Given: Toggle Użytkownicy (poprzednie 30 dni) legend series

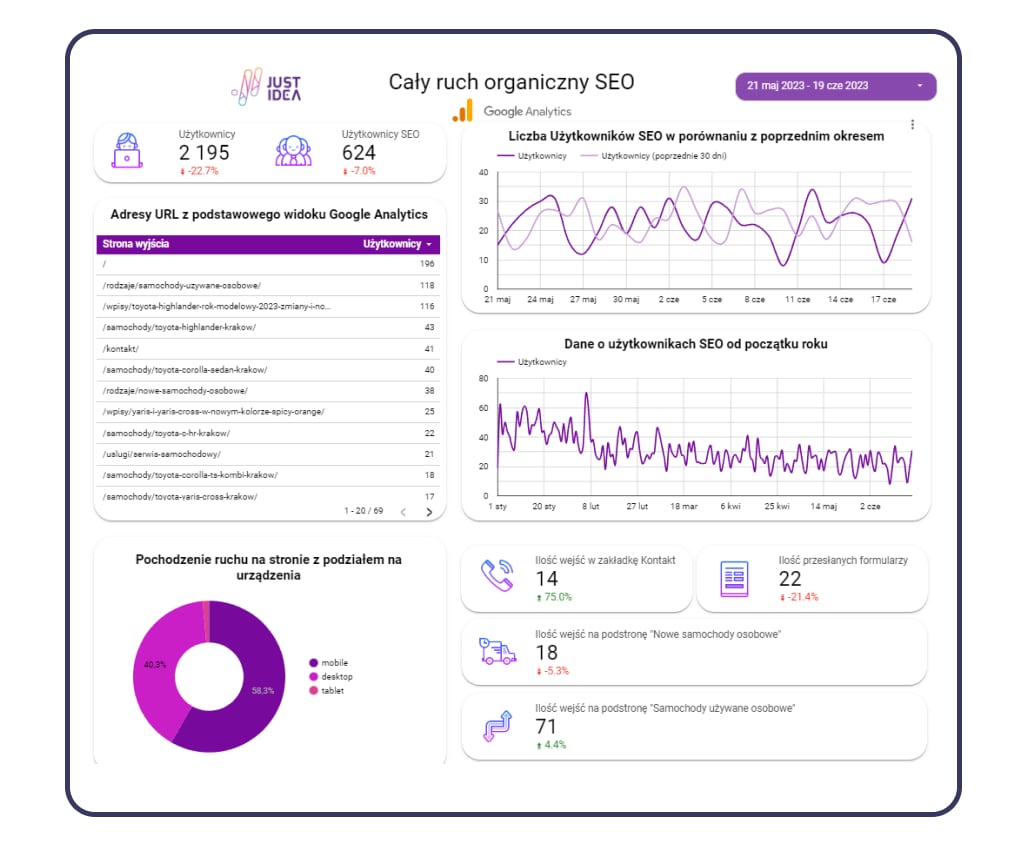Looking at the screenshot, I should [x=654, y=156].
